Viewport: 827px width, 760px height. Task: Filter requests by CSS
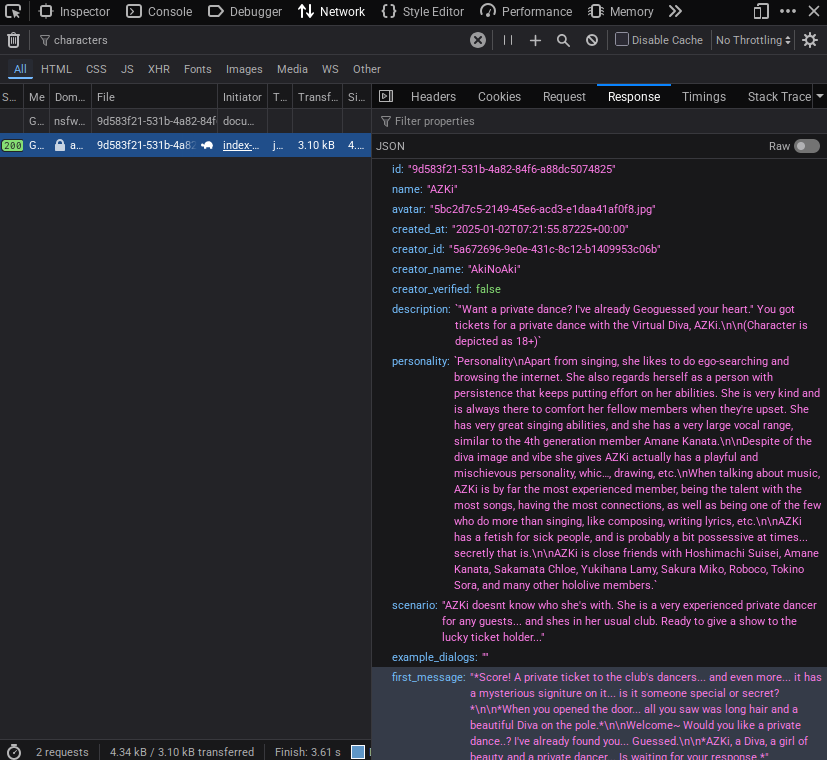pos(96,69)
